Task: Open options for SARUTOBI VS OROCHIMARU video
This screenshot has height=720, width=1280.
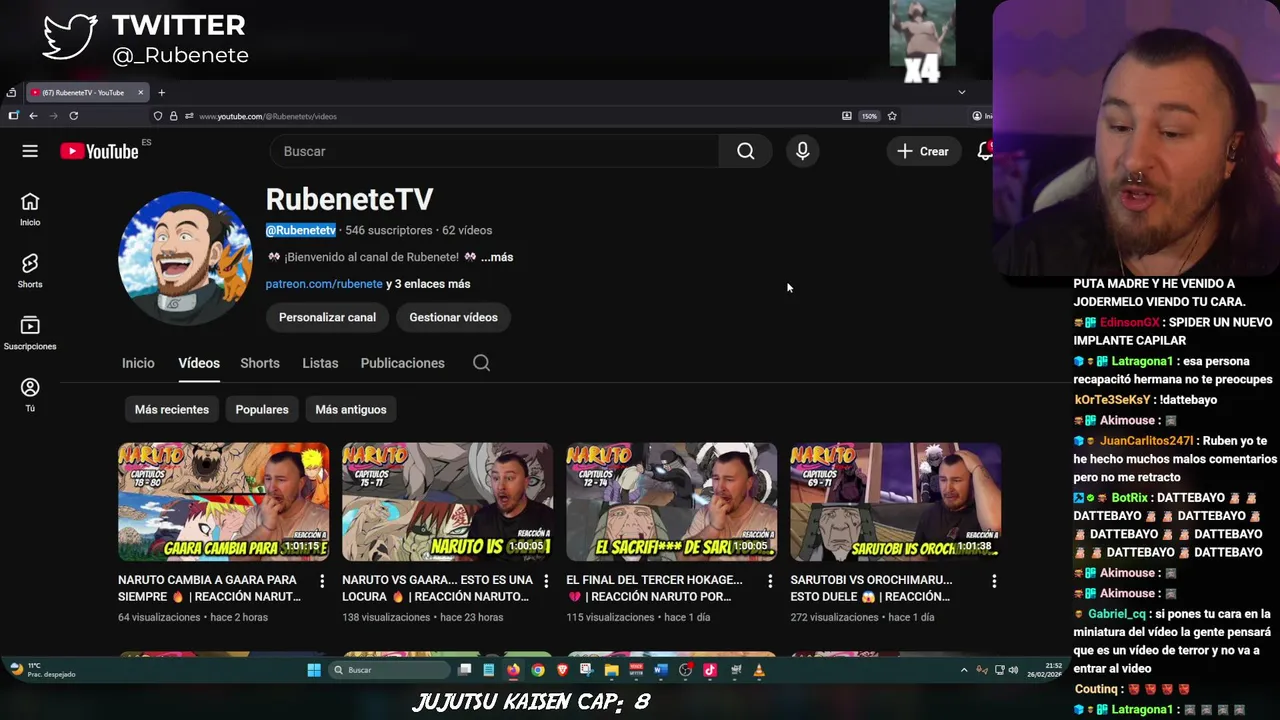Action: pyautogui.click(x=994, y=581)
